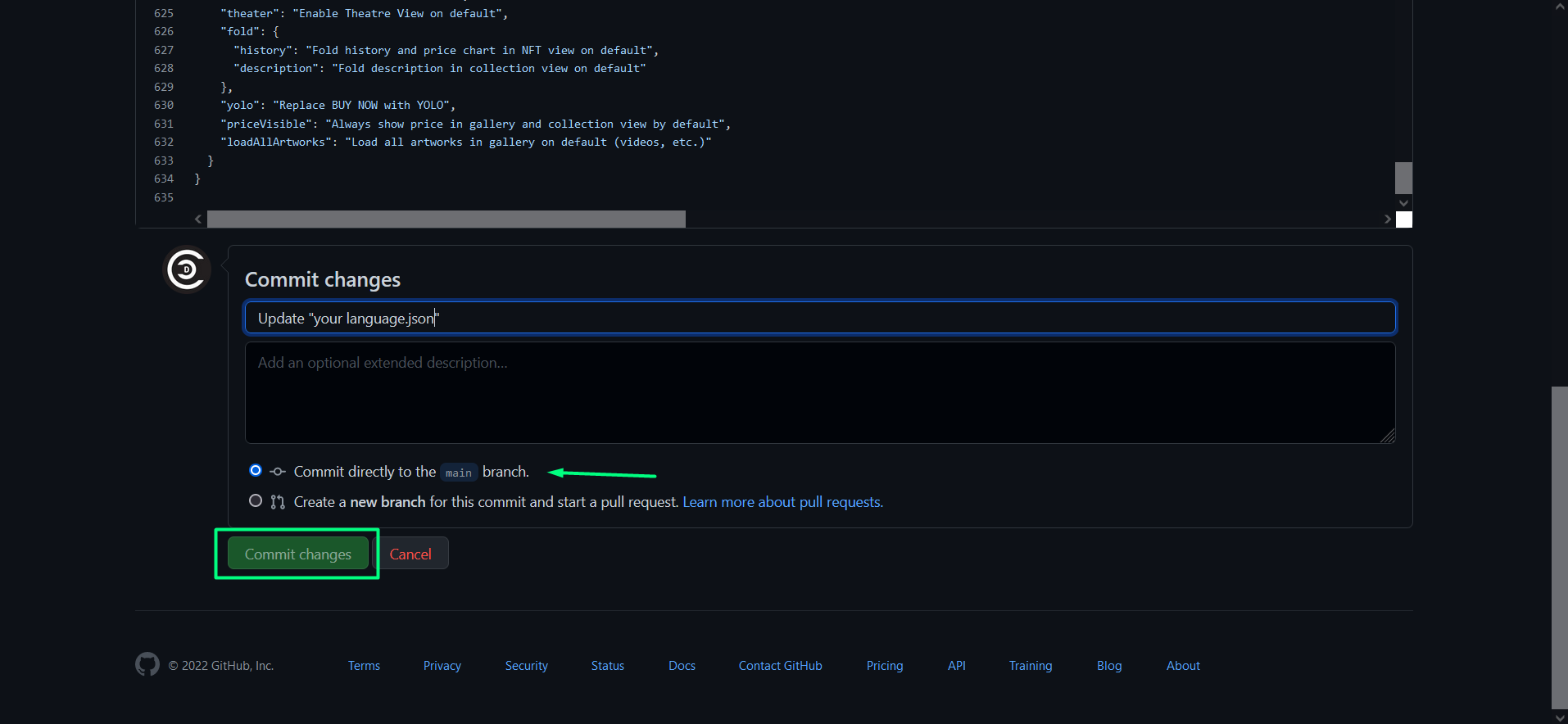This screenshot has width=1568, height=724.
Task: Open the Terms footer link
Action: (x=364, y=666)
